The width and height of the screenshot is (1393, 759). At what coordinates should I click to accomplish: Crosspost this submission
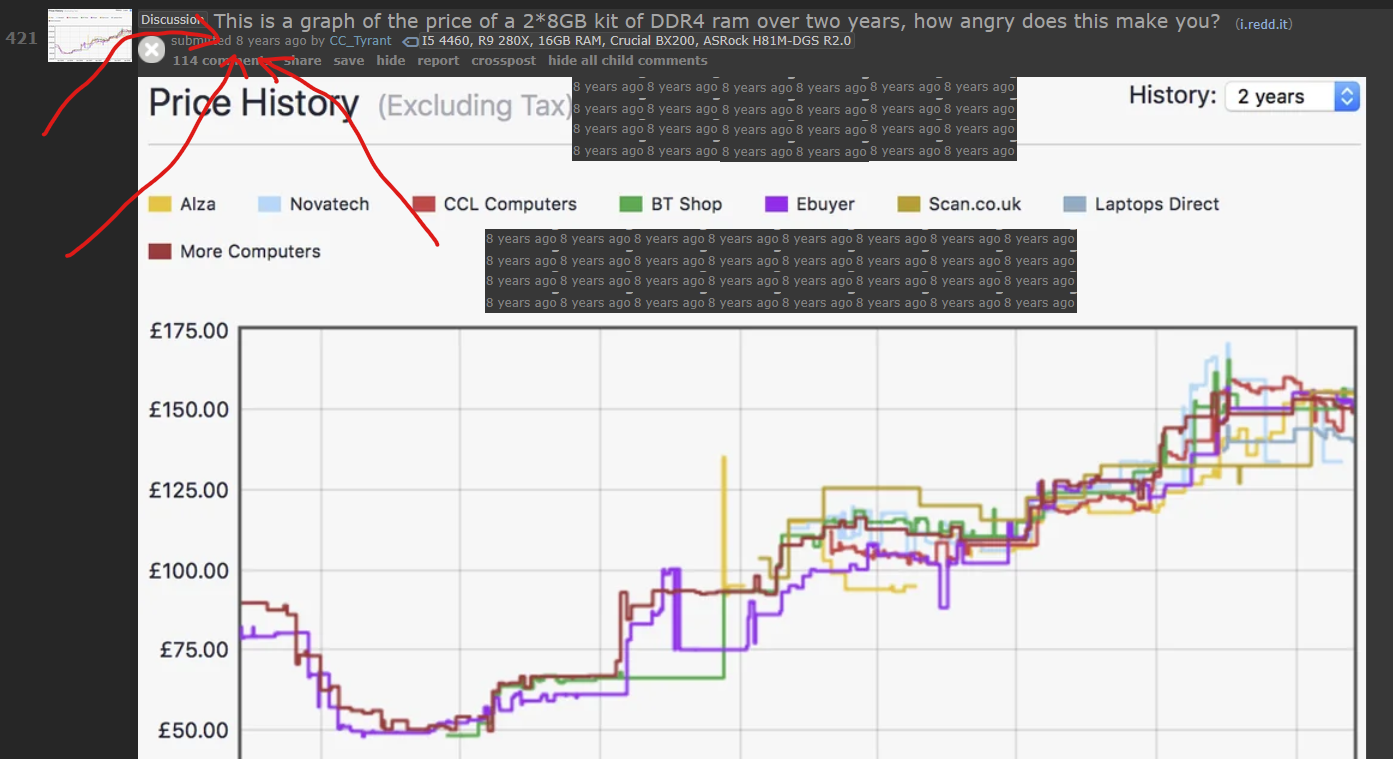[503, 61]
